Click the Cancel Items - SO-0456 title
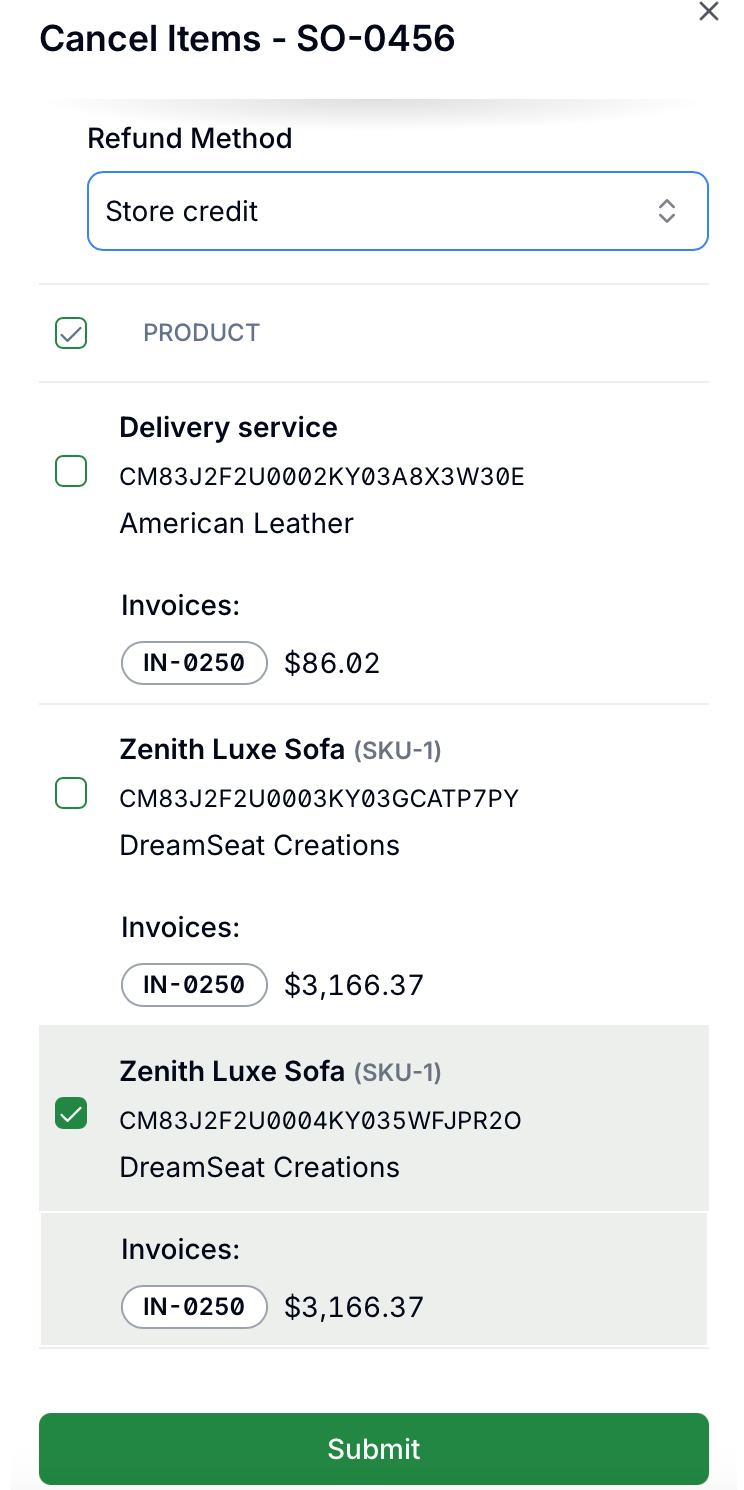The height and width of the screenshot is (1490, 744). (x=247, y=39)
